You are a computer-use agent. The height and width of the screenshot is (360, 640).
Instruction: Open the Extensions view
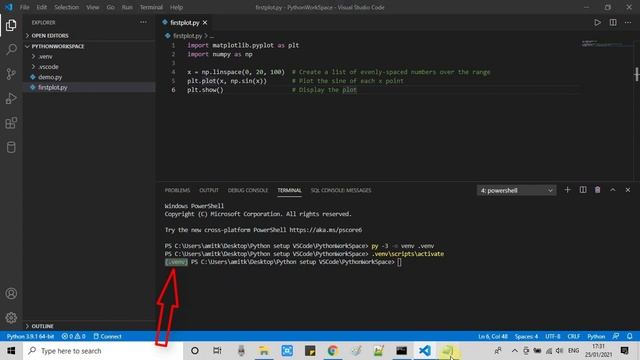pyautogui.click(x=11, y=123)
